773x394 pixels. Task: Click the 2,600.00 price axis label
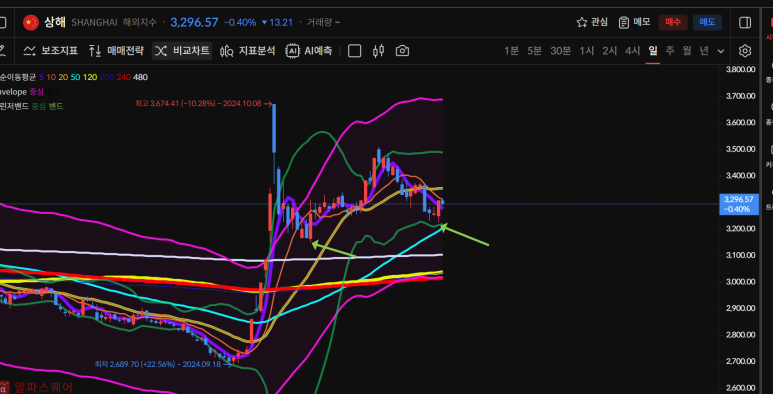(740, 388)
